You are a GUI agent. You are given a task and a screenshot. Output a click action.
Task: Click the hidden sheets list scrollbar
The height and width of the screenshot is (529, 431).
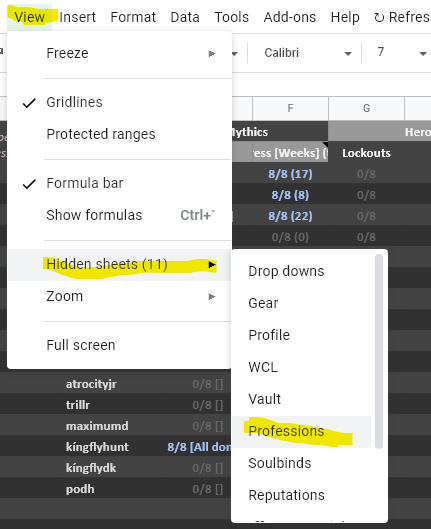379,351
